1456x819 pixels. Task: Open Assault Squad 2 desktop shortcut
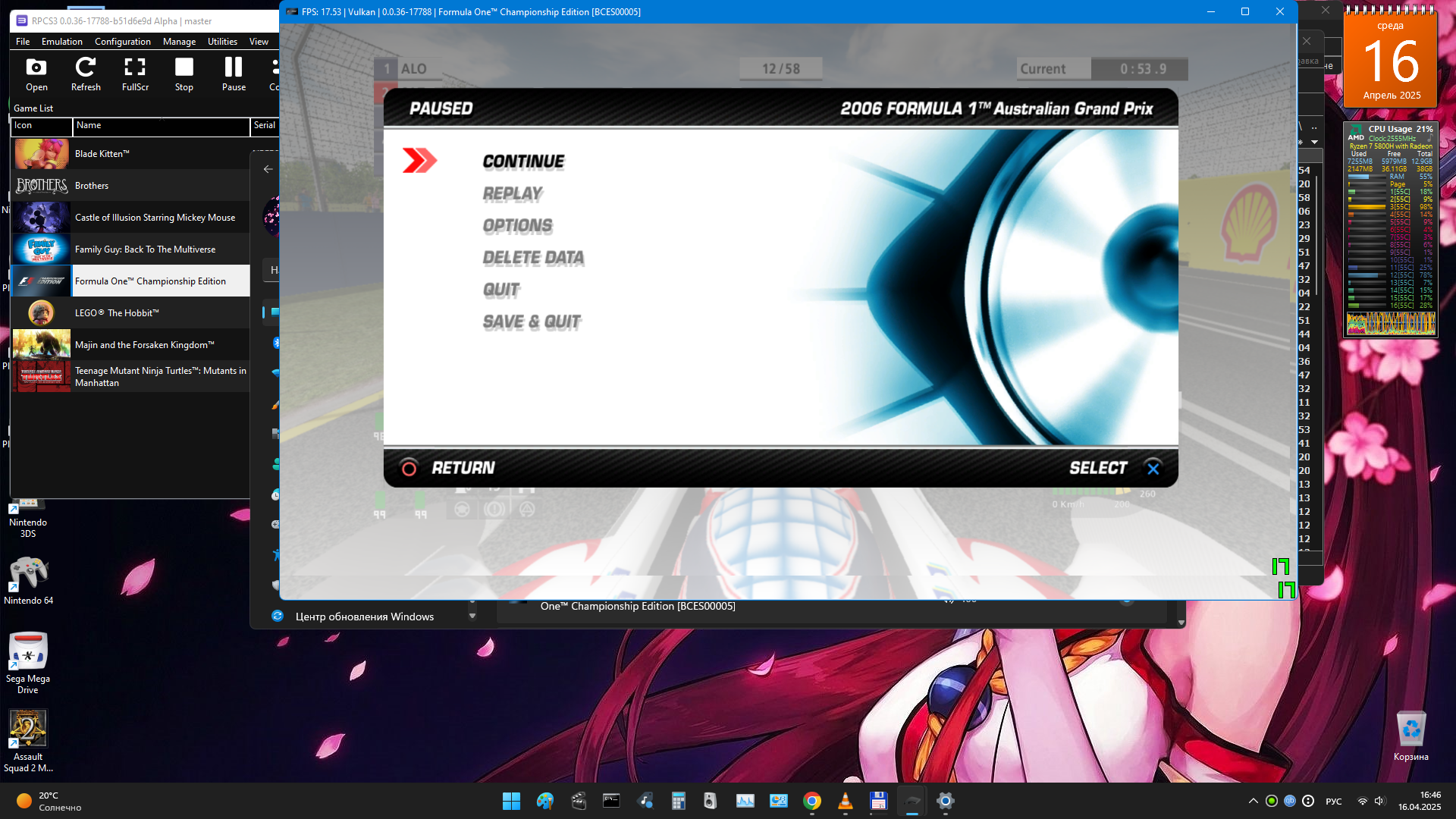(x=28, y=741)
